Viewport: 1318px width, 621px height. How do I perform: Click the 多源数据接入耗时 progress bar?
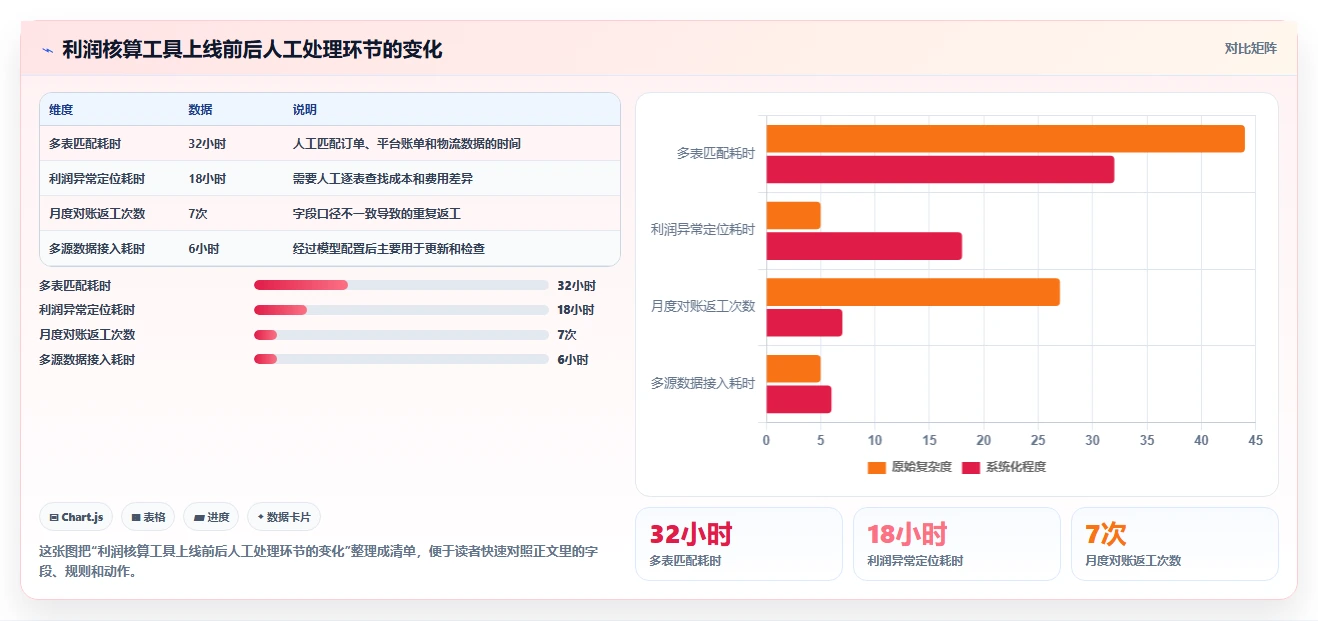(401, 359)
